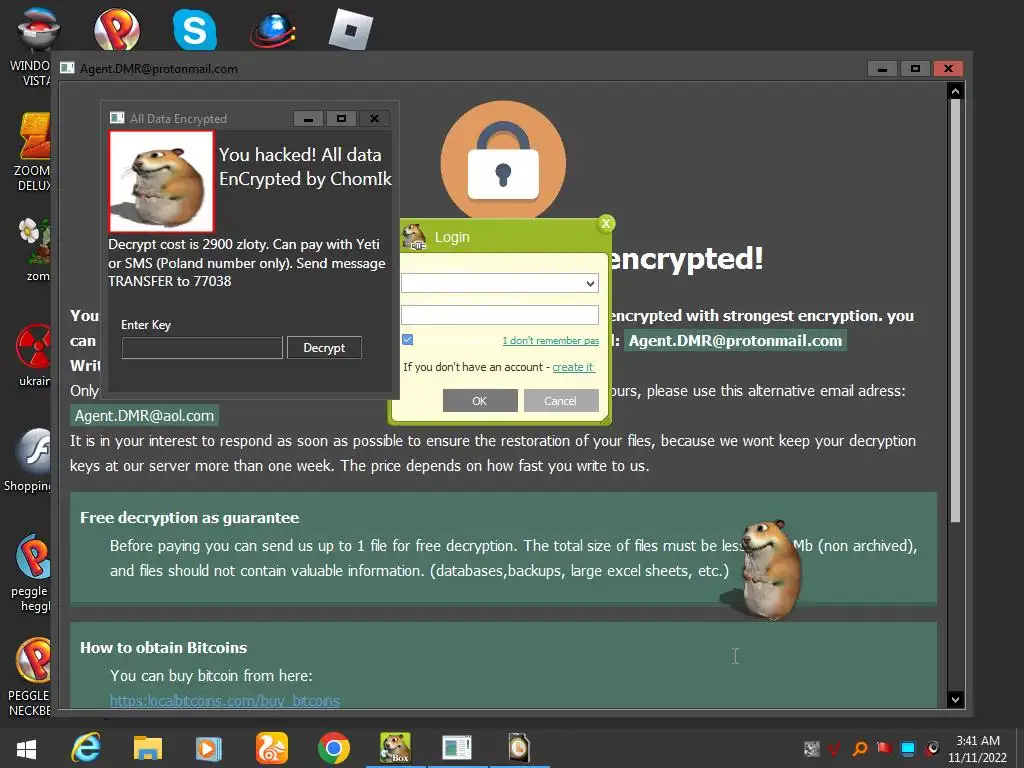Viewport: 1024px width, 768px height.
Task: Click the hamster picture in ChomIk window
Action: click(161, 182)
